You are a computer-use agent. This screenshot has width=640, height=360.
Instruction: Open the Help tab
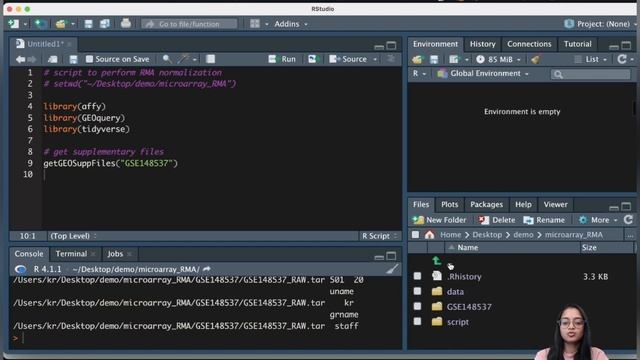523,204
